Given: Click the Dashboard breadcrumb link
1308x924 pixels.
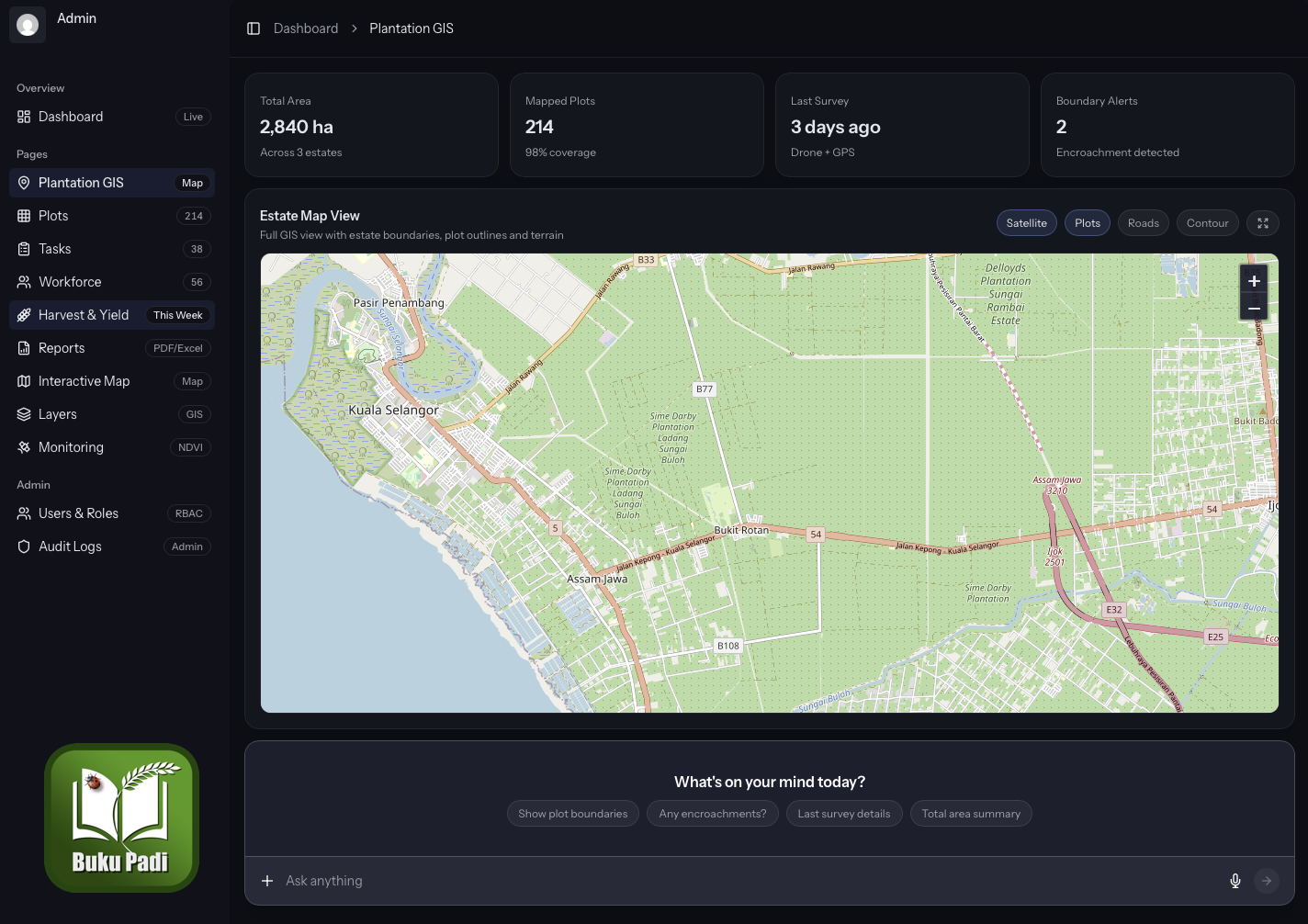Looking at the screenshot, I should pos(306,28).
